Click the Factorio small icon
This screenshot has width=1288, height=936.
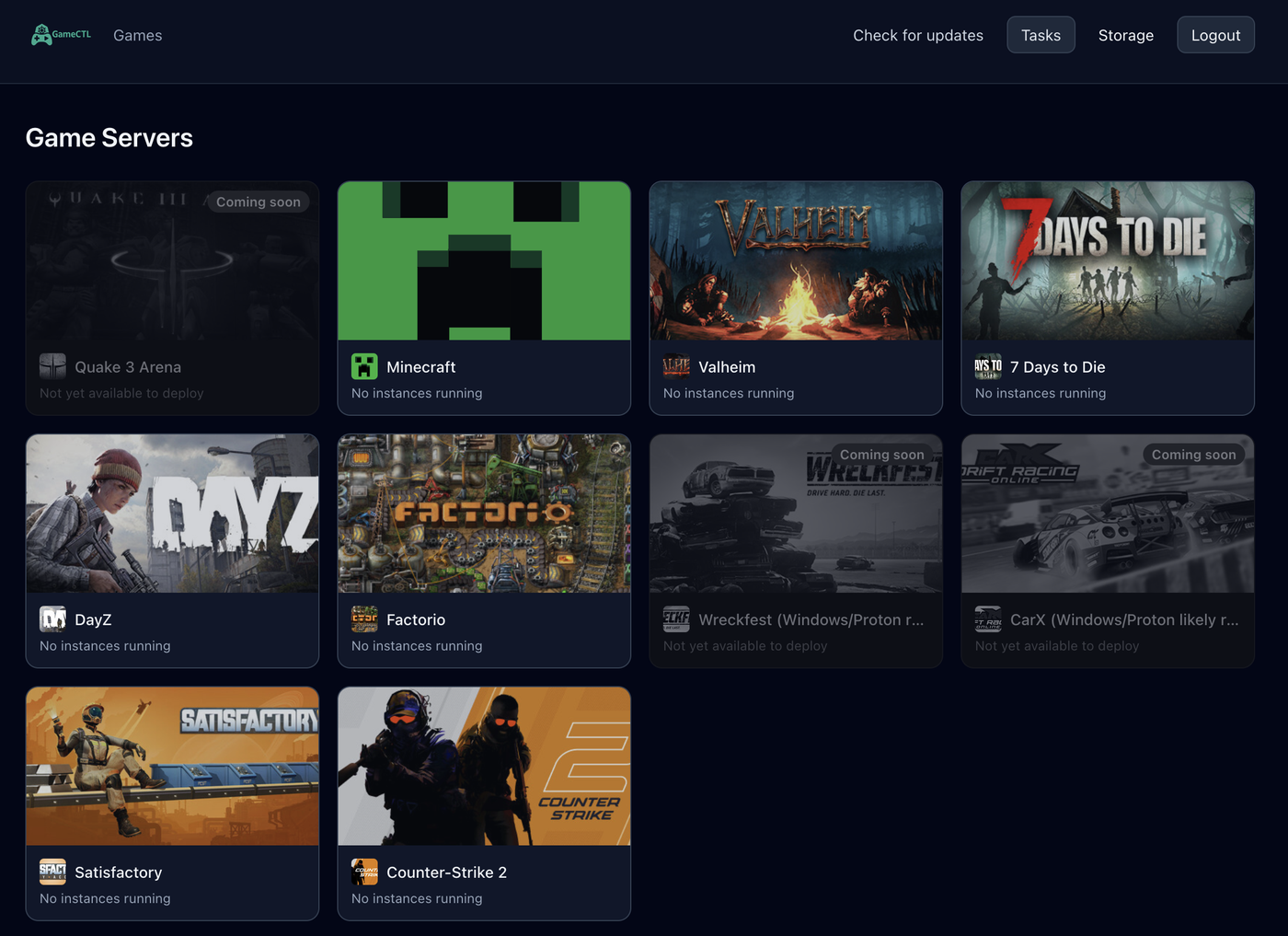click(x=364, y=619)
